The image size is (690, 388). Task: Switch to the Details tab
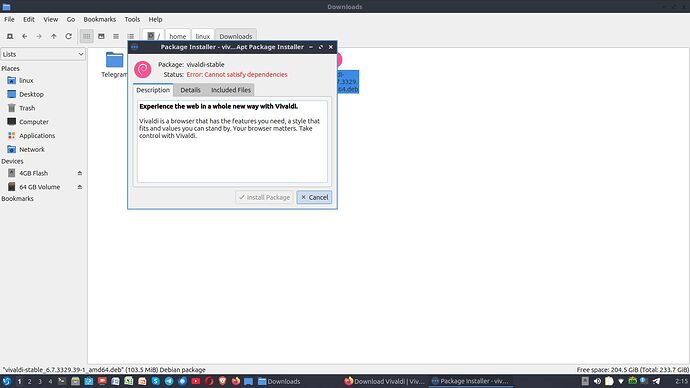190,90
